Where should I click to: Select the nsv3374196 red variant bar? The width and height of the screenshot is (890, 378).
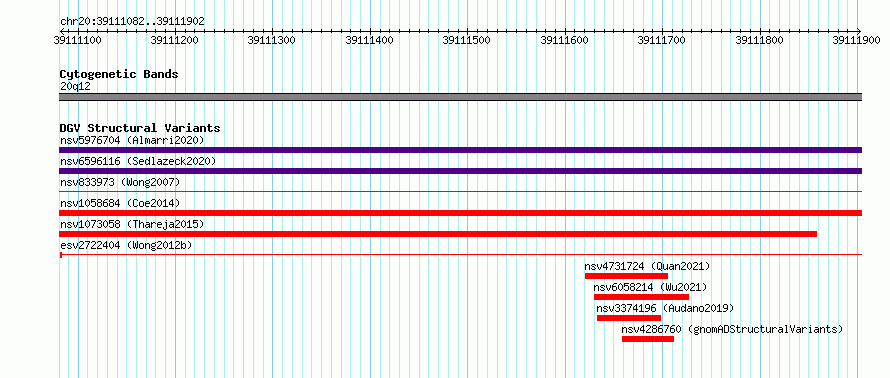pos(629,318)
